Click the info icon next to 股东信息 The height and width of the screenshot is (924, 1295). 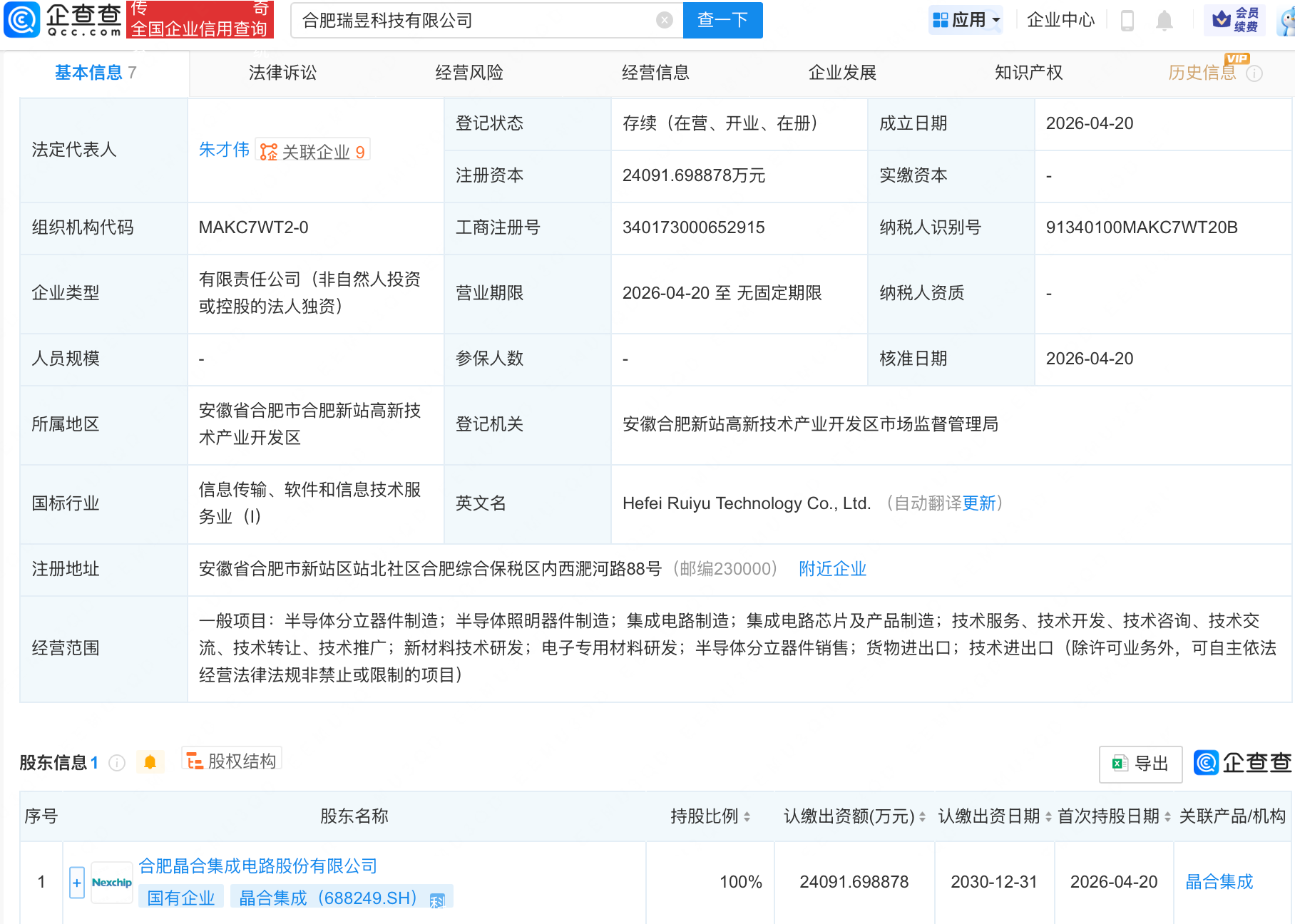(116, 763)
